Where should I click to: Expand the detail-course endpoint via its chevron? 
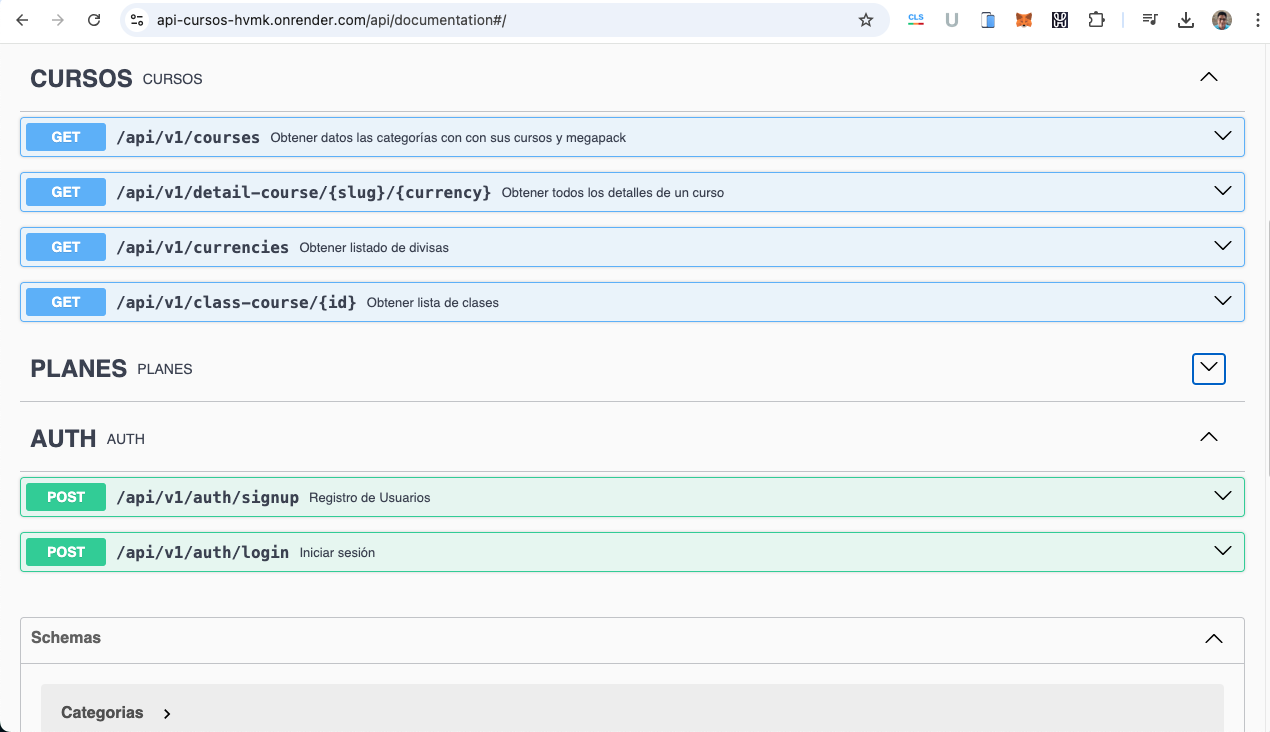1222,191
